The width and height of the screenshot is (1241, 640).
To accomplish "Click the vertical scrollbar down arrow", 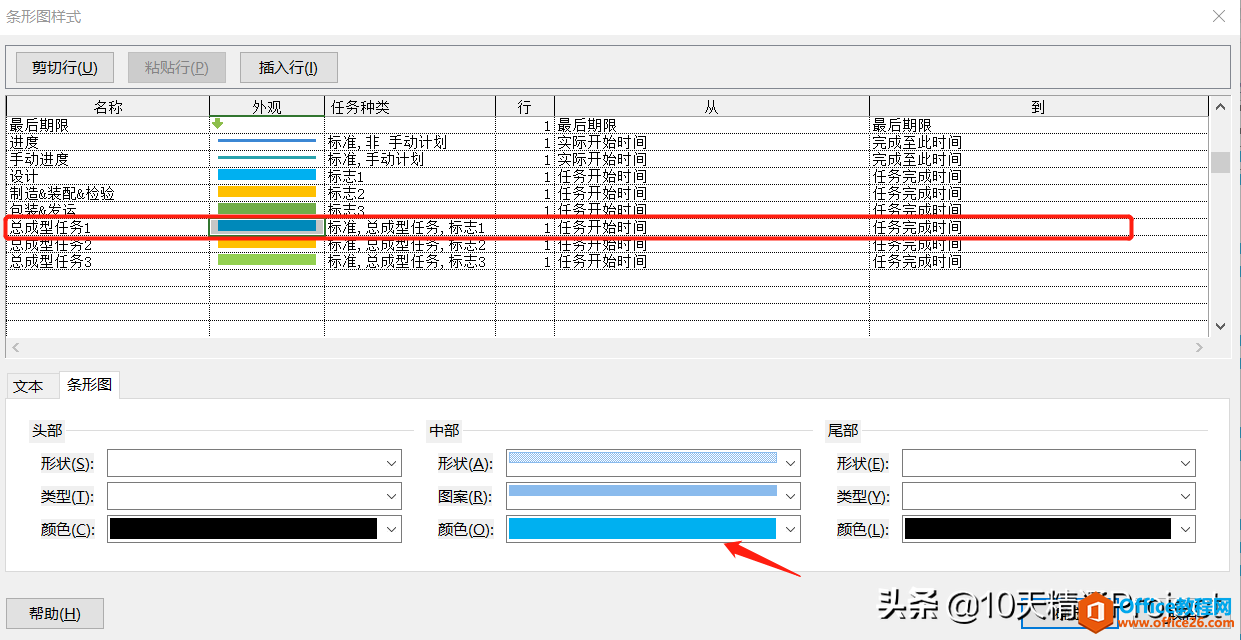I will [1221, 327].
